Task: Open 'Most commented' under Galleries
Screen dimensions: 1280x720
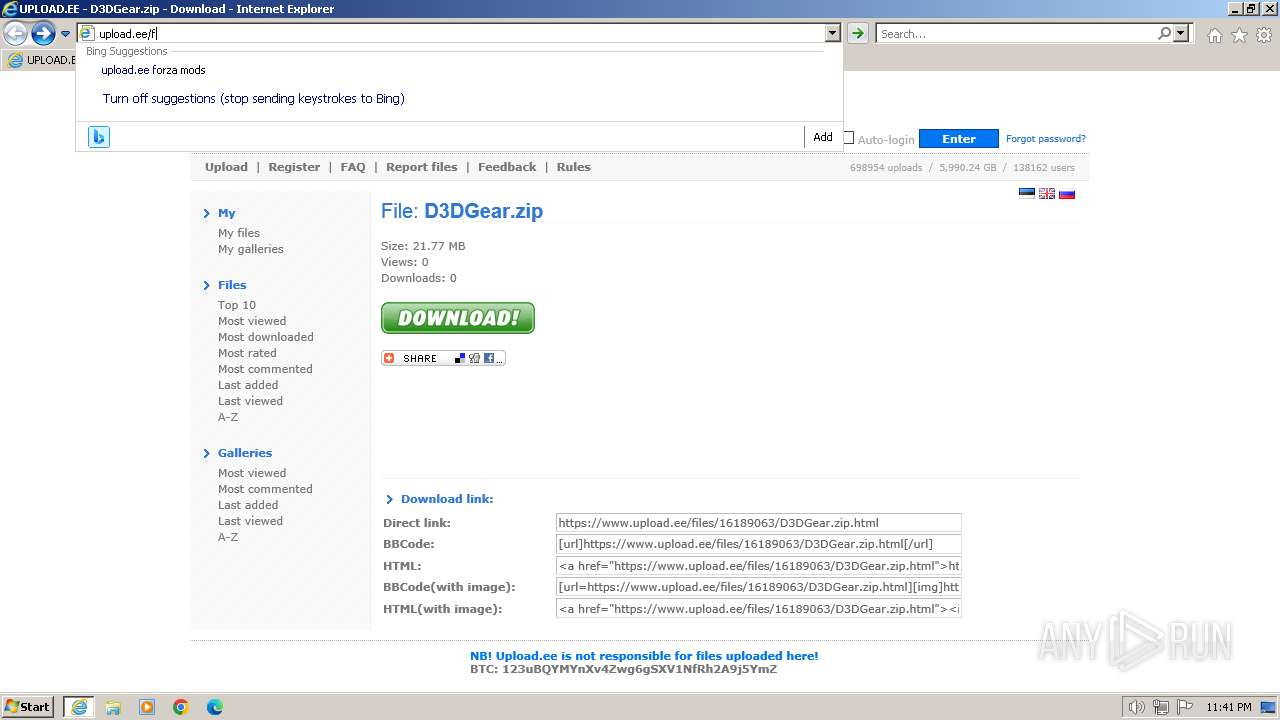Action: coord(265,489)
